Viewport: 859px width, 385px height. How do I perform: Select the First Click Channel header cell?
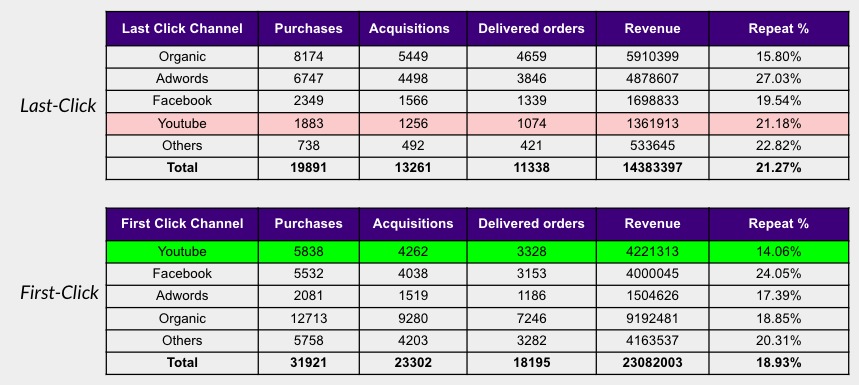[182, 223]
